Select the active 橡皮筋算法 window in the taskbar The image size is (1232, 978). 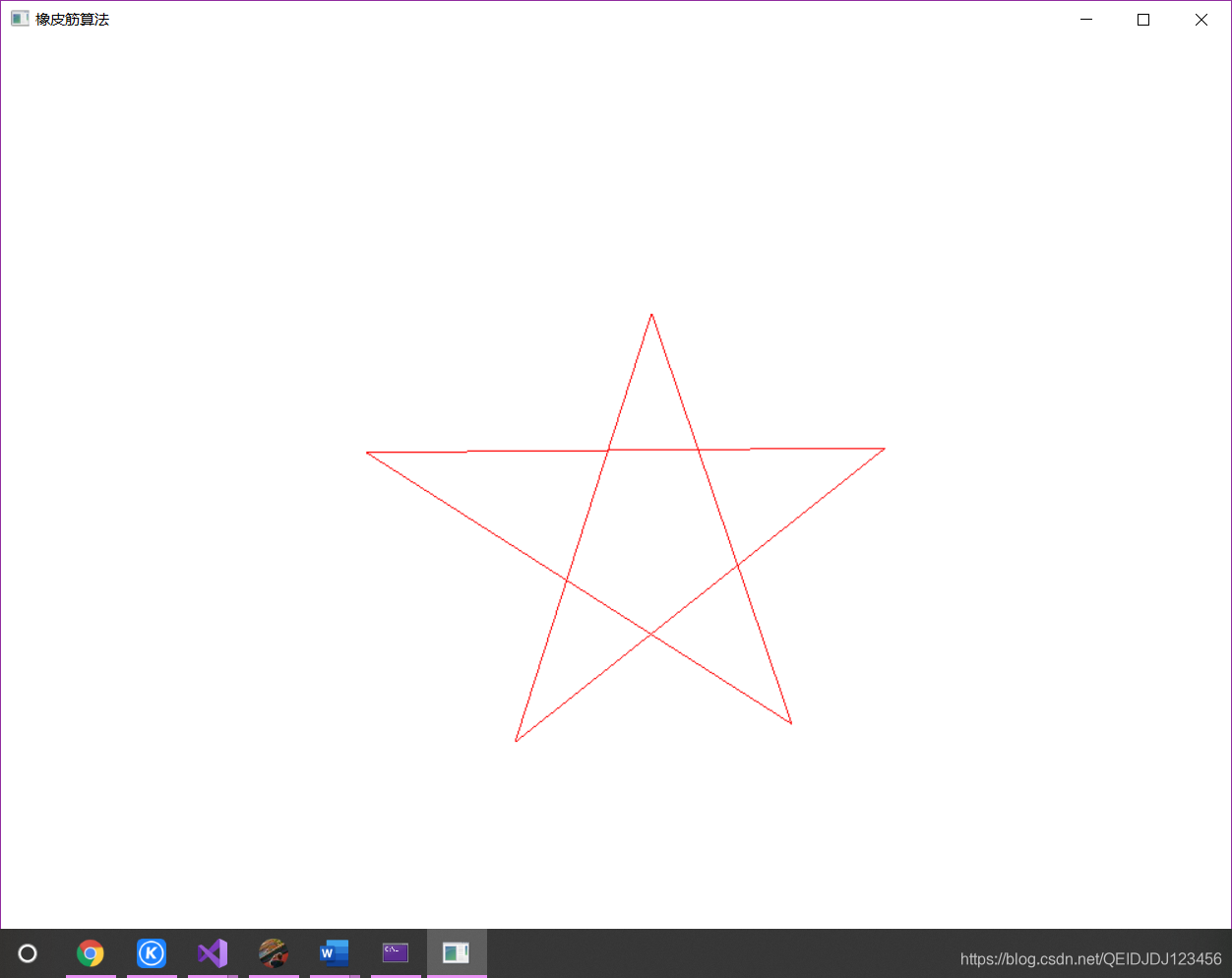point(457,953)
